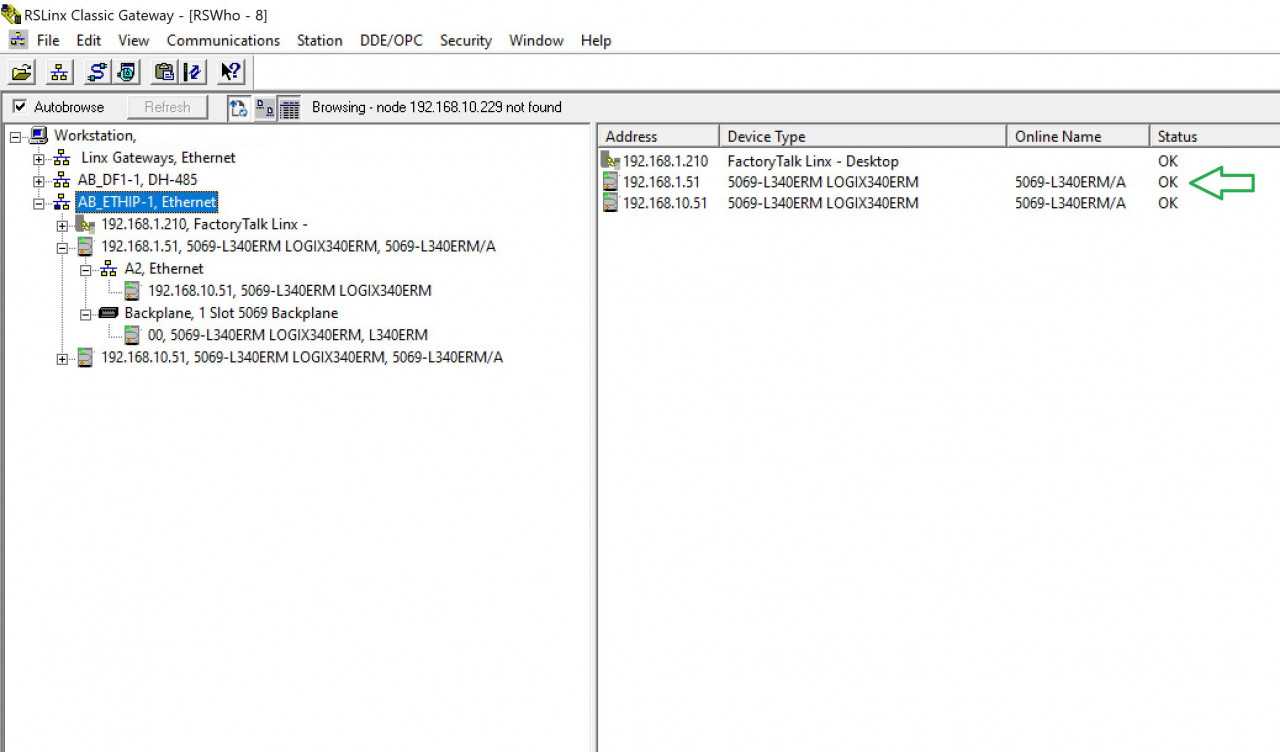Select the 192.168.10.51 label under A2, Ethernet
Viewport: 1280px width, 752px height.
pyautogui.click(x=290, y=291)
